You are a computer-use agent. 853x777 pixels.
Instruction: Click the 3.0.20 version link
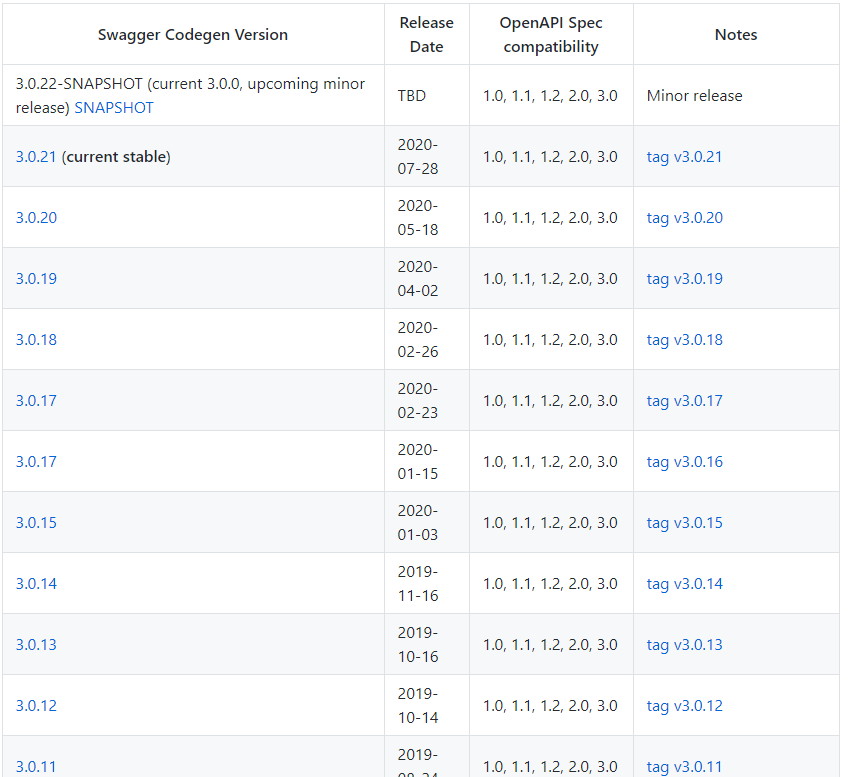(x=36, y=218)
